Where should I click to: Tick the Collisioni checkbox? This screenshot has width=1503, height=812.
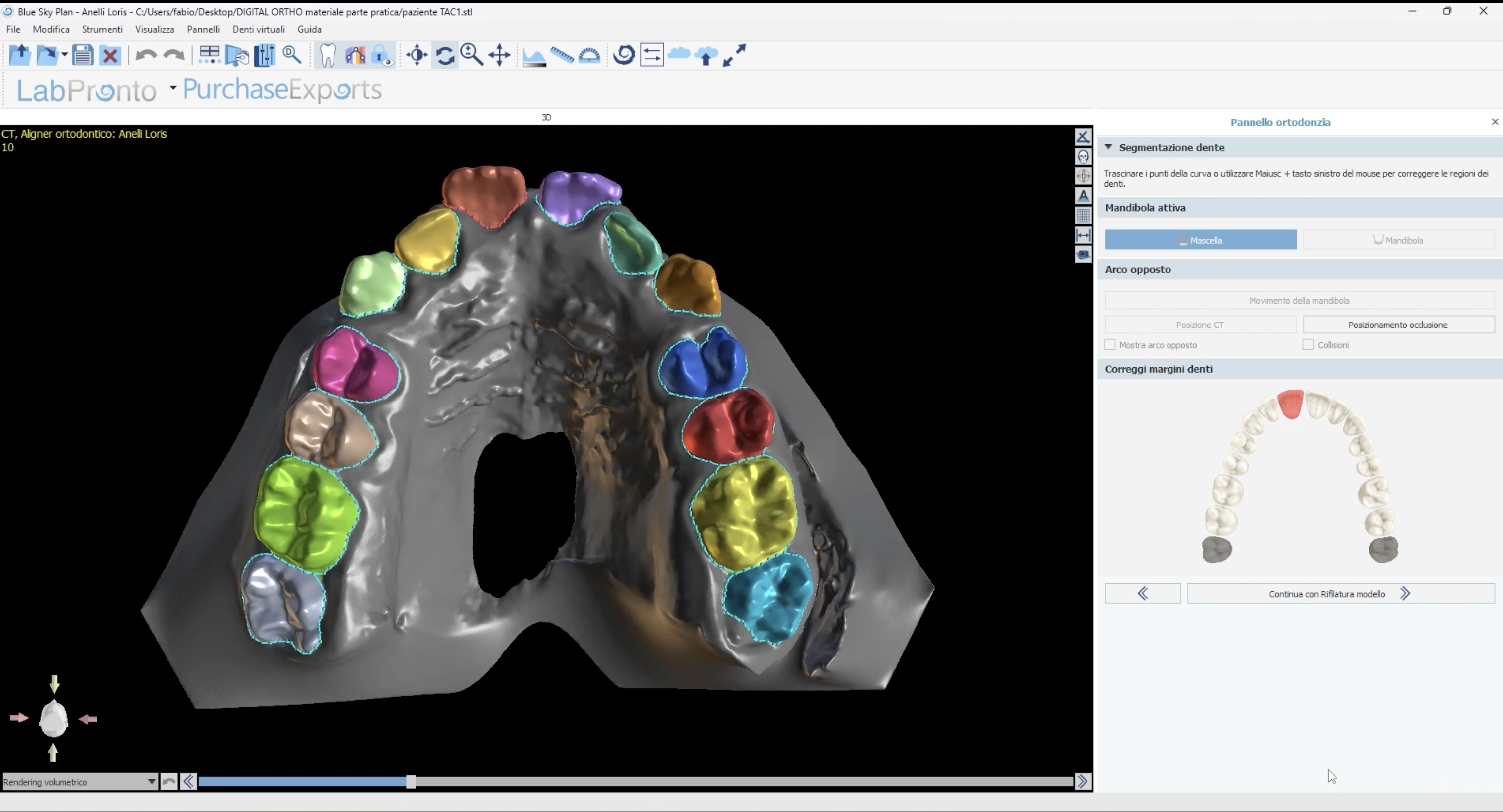pos(1308,345)
